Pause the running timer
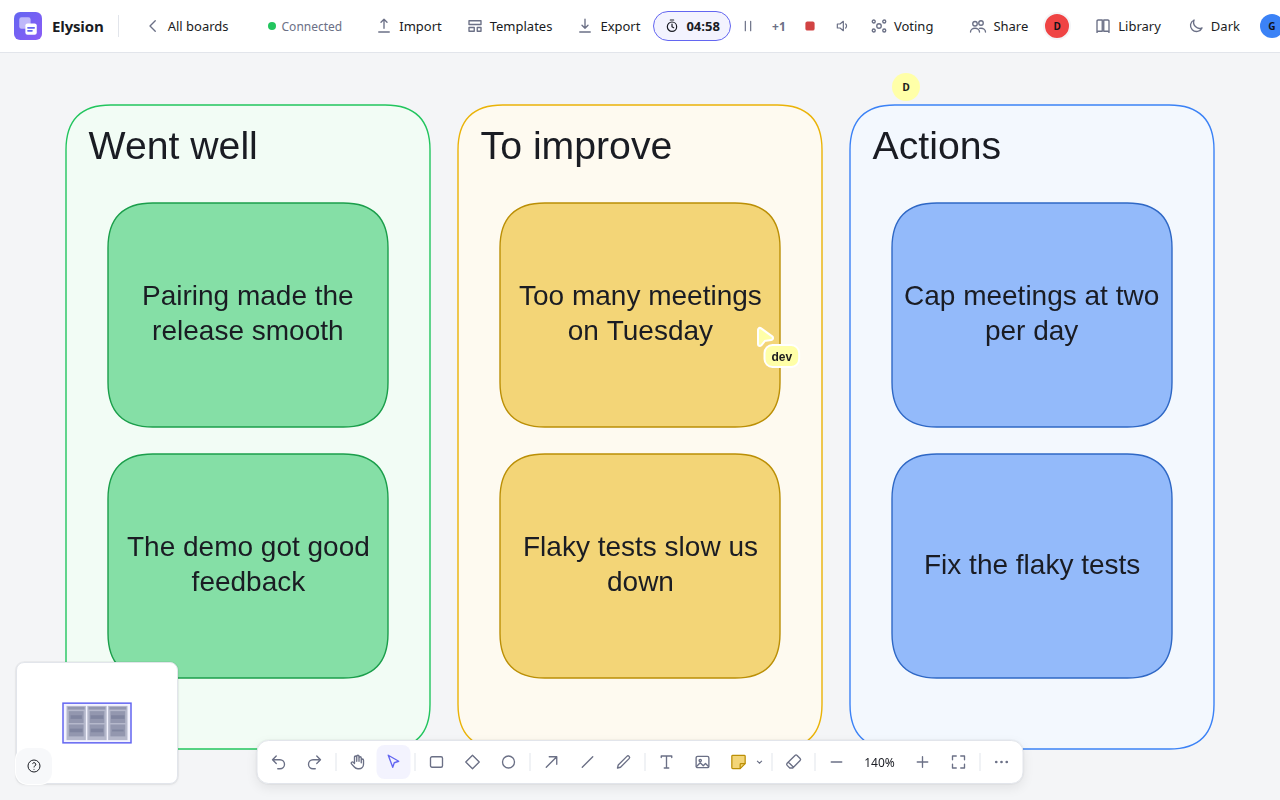The width and height of the screenshot is (1280, 800). click(747, 26)
